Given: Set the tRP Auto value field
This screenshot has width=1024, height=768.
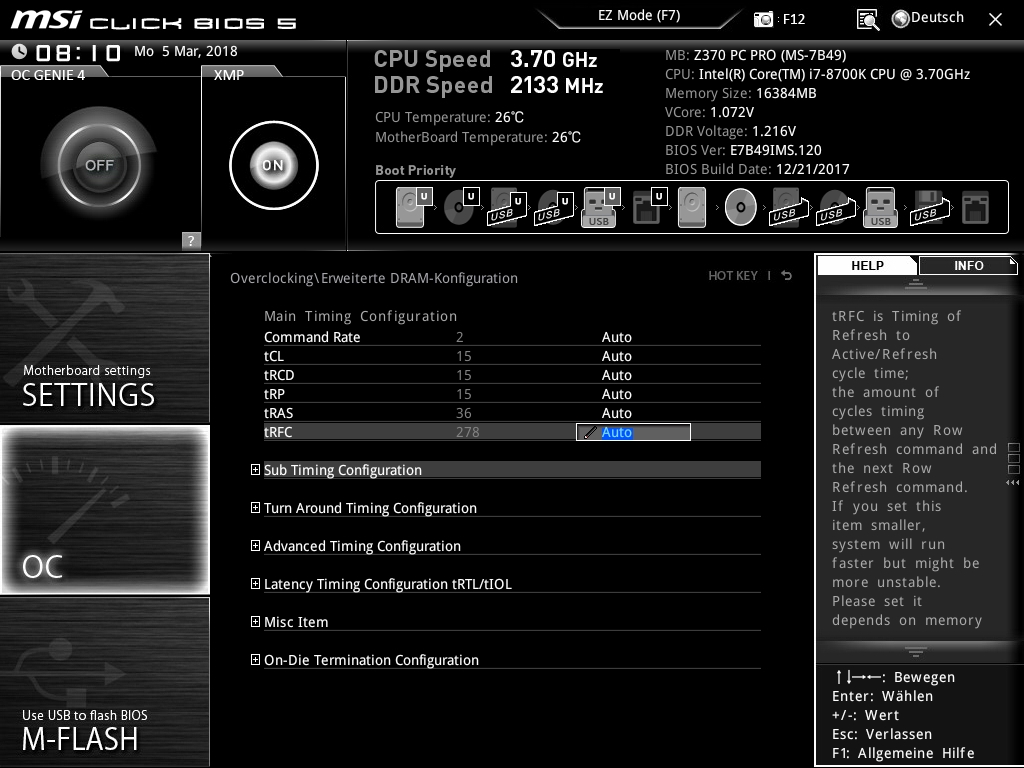Looking at the screenshot, I should [x=616, y=394].
